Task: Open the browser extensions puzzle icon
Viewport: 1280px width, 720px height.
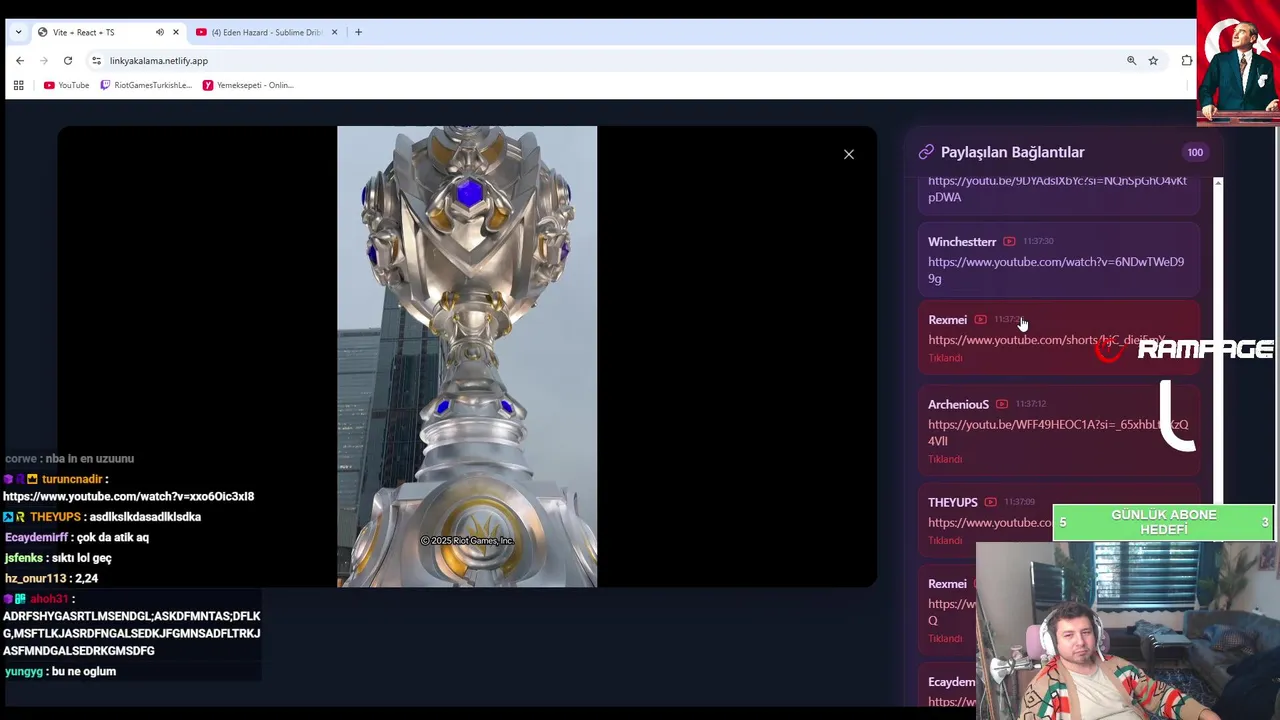Action: click(x=1187, y=61)
